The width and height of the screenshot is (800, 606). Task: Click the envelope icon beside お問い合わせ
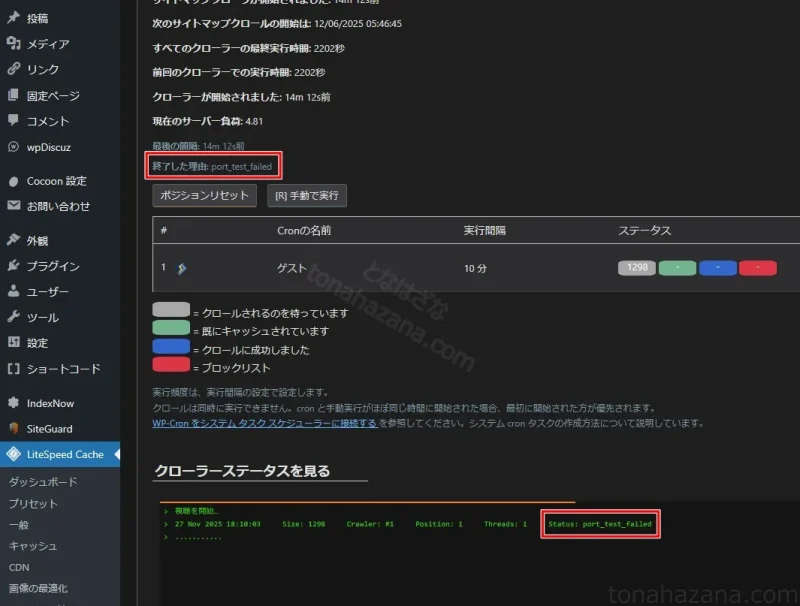(x=13, y=206)
